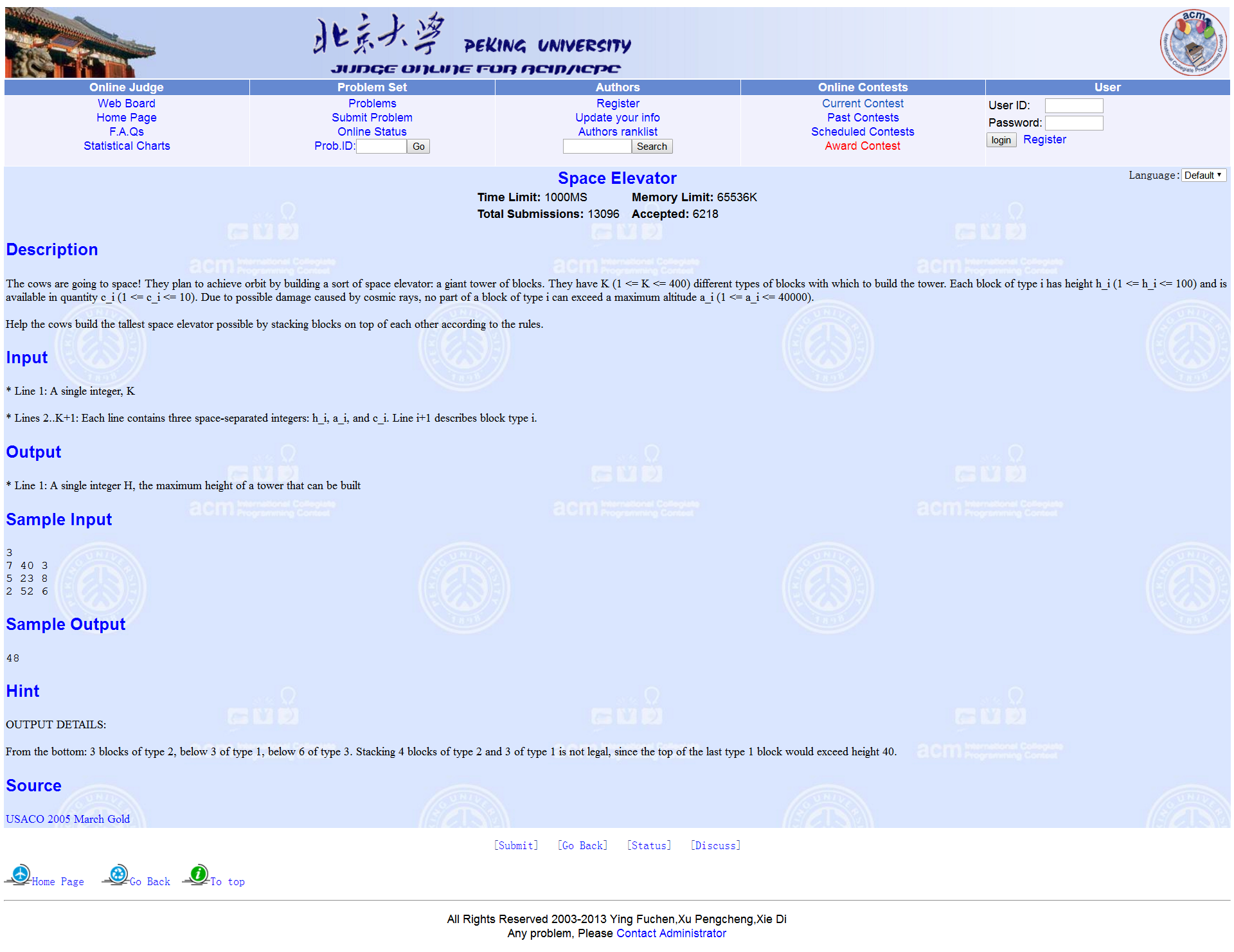
Task: Open the [Status] link
Action: 649,845
